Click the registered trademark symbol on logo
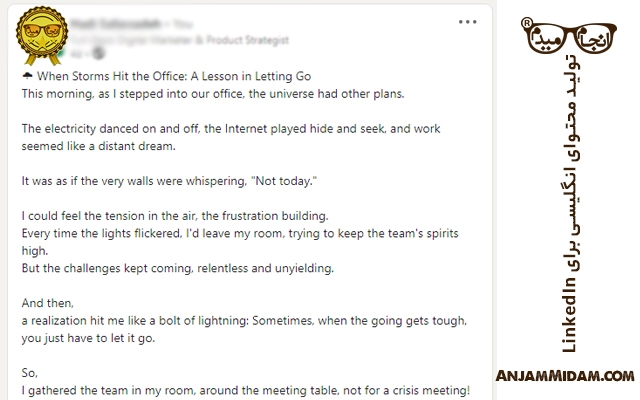640x400 pixels. tap(527, 23)
